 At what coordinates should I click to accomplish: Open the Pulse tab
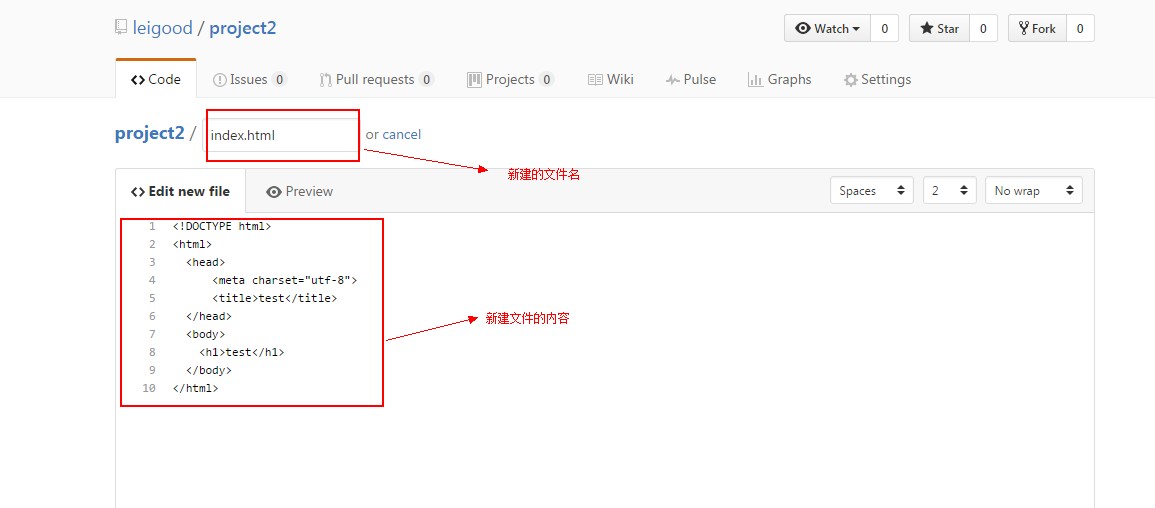(x=690, y=80)
